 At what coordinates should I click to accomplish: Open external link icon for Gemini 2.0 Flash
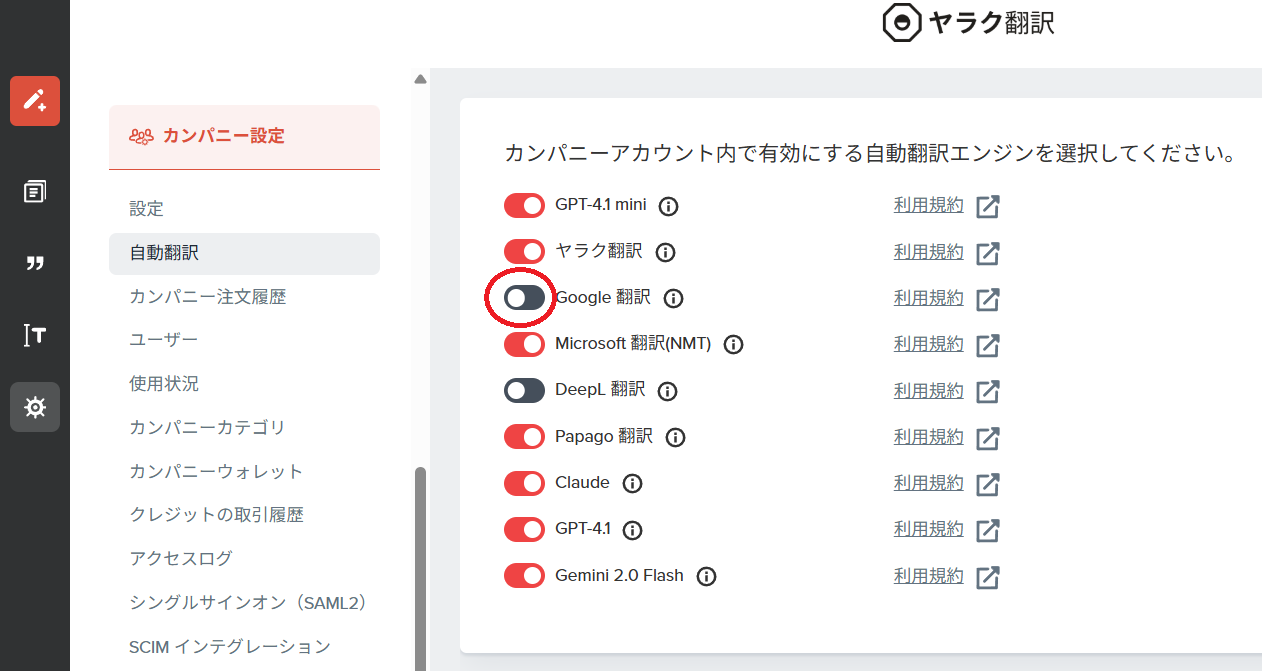click(988, 577)
